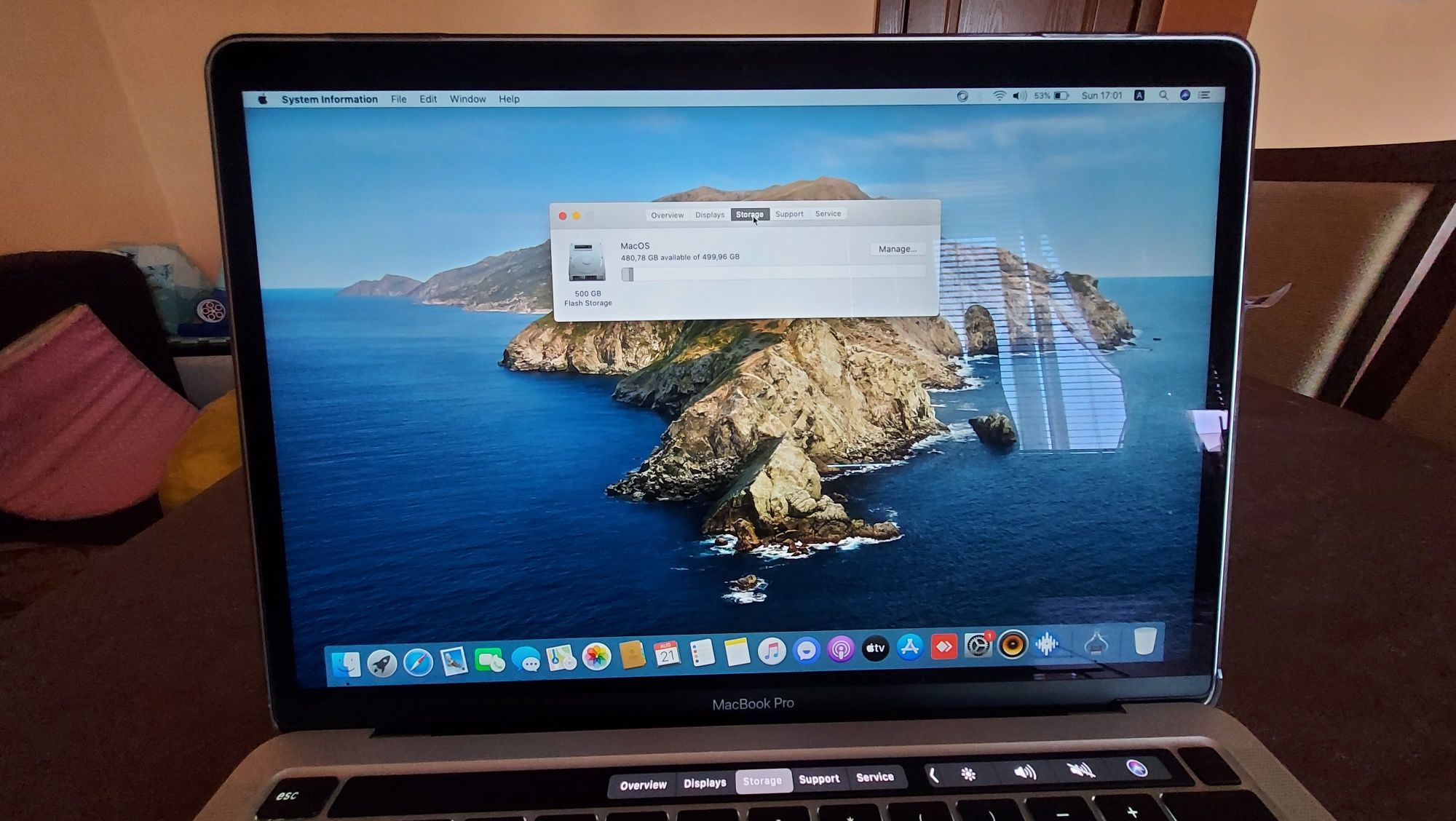Switch to Displays tab

pos(710,215)
